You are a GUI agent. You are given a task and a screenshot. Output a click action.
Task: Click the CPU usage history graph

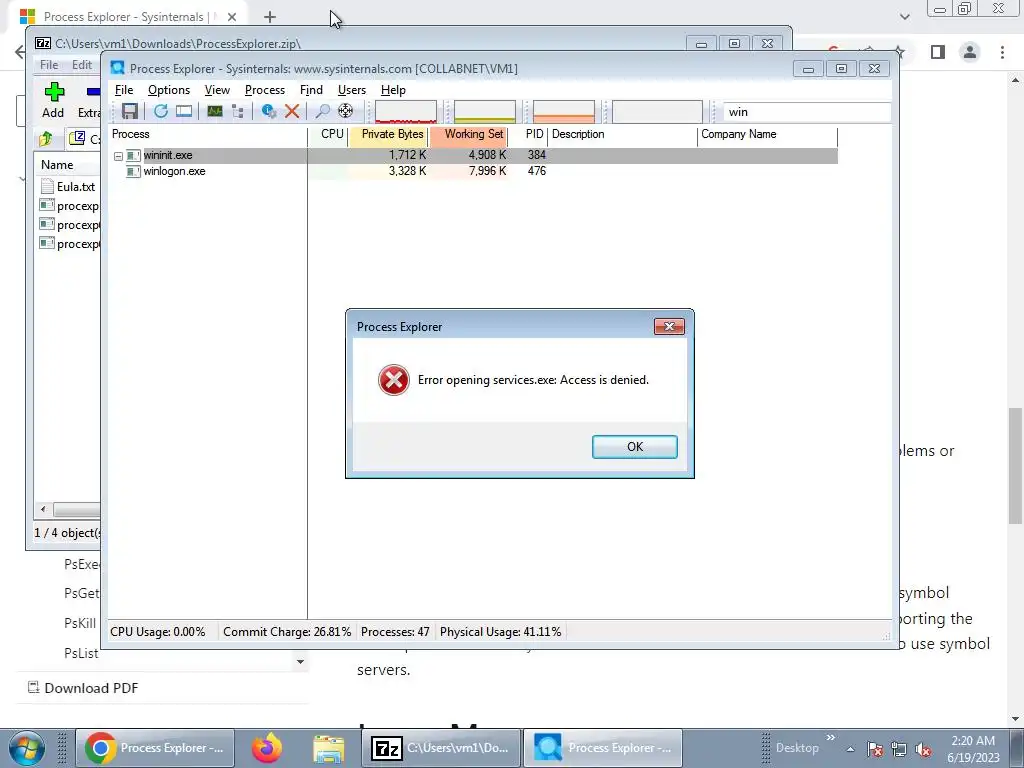406,112
